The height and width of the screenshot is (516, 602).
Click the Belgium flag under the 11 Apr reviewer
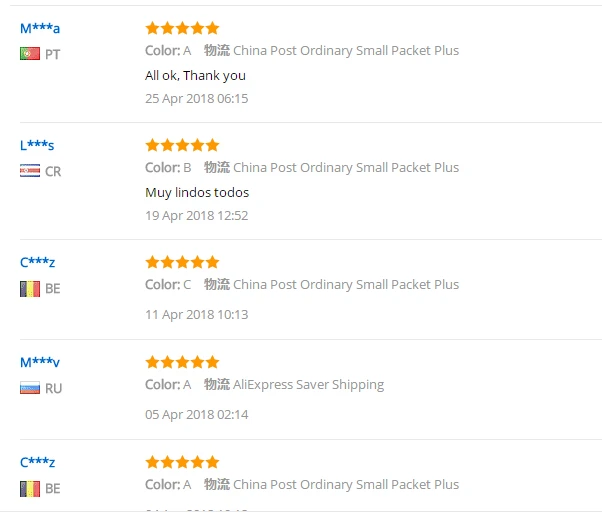pyautogui.click(x=29, y=288)
